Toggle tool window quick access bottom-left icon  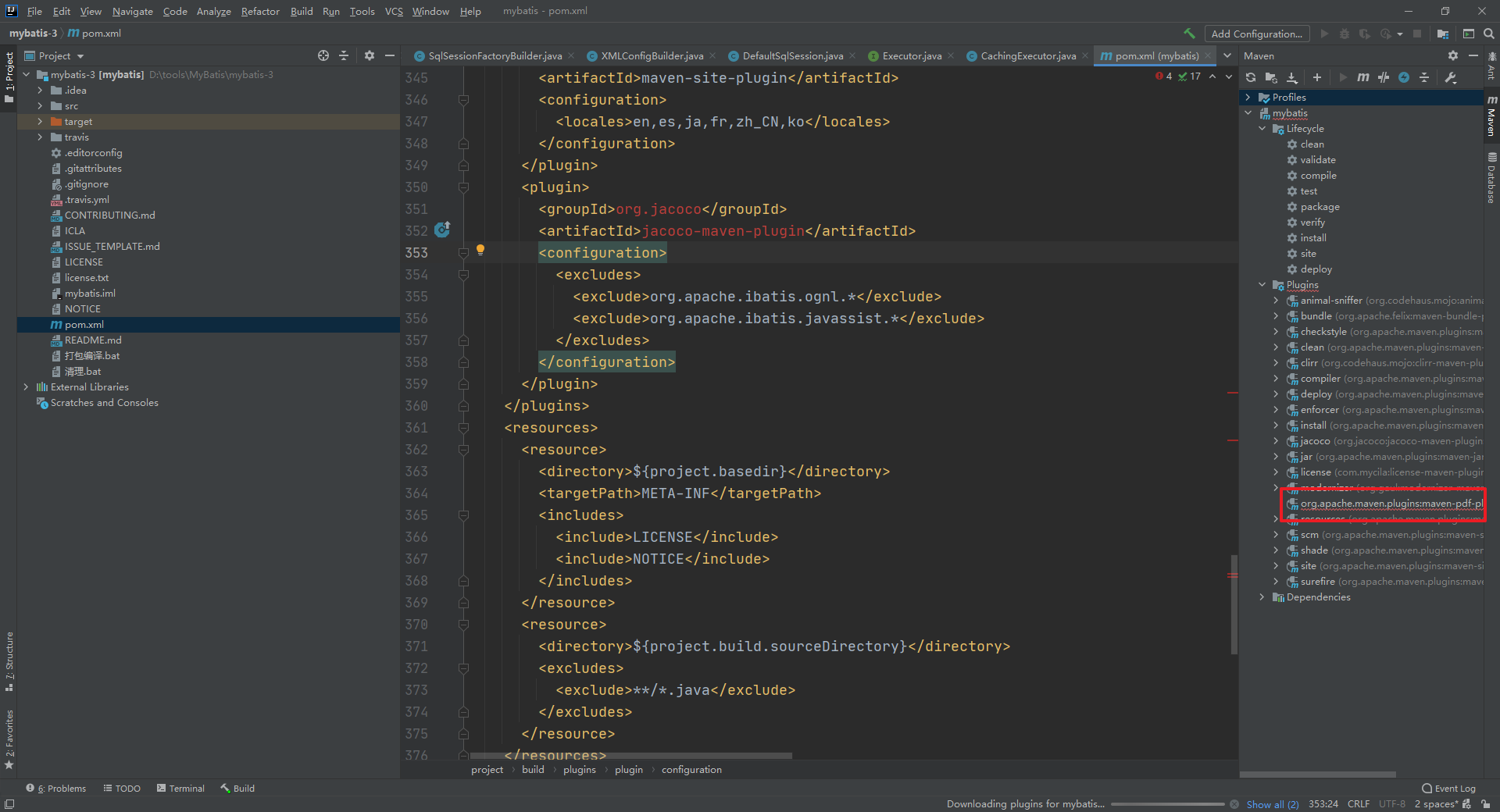click(x=9, y=804)
